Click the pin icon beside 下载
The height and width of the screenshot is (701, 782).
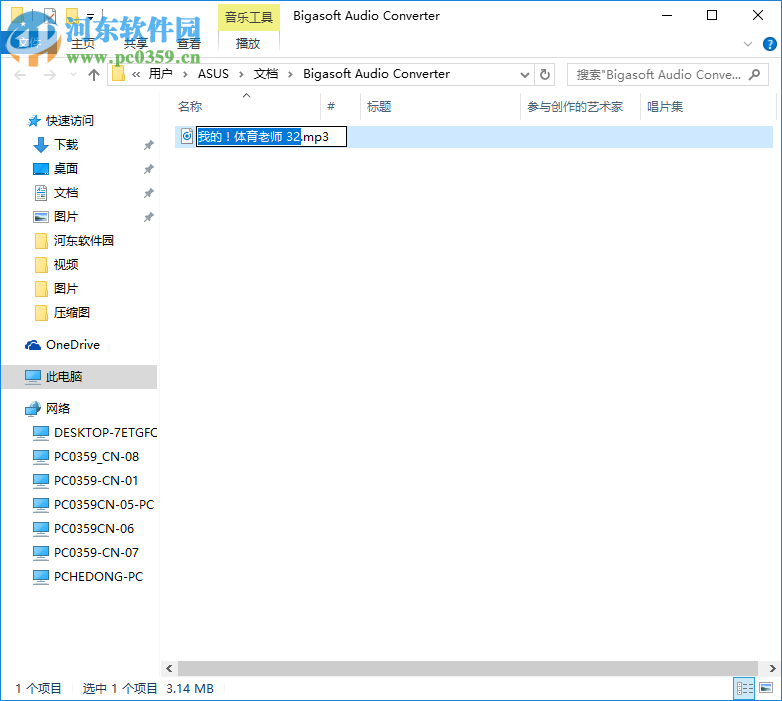pos(149,145)
